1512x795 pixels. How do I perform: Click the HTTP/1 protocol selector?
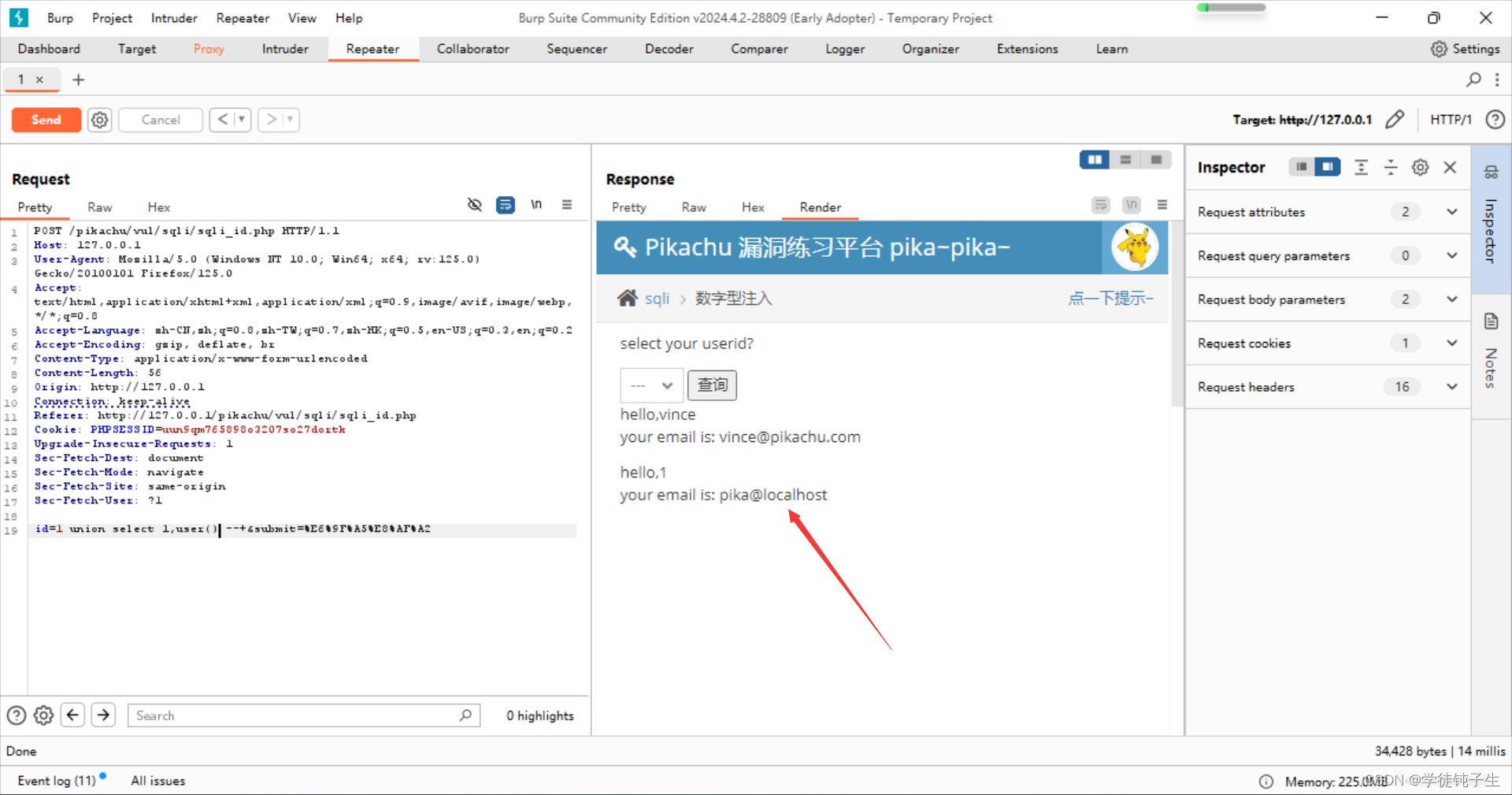click(x=1451, y=120)
